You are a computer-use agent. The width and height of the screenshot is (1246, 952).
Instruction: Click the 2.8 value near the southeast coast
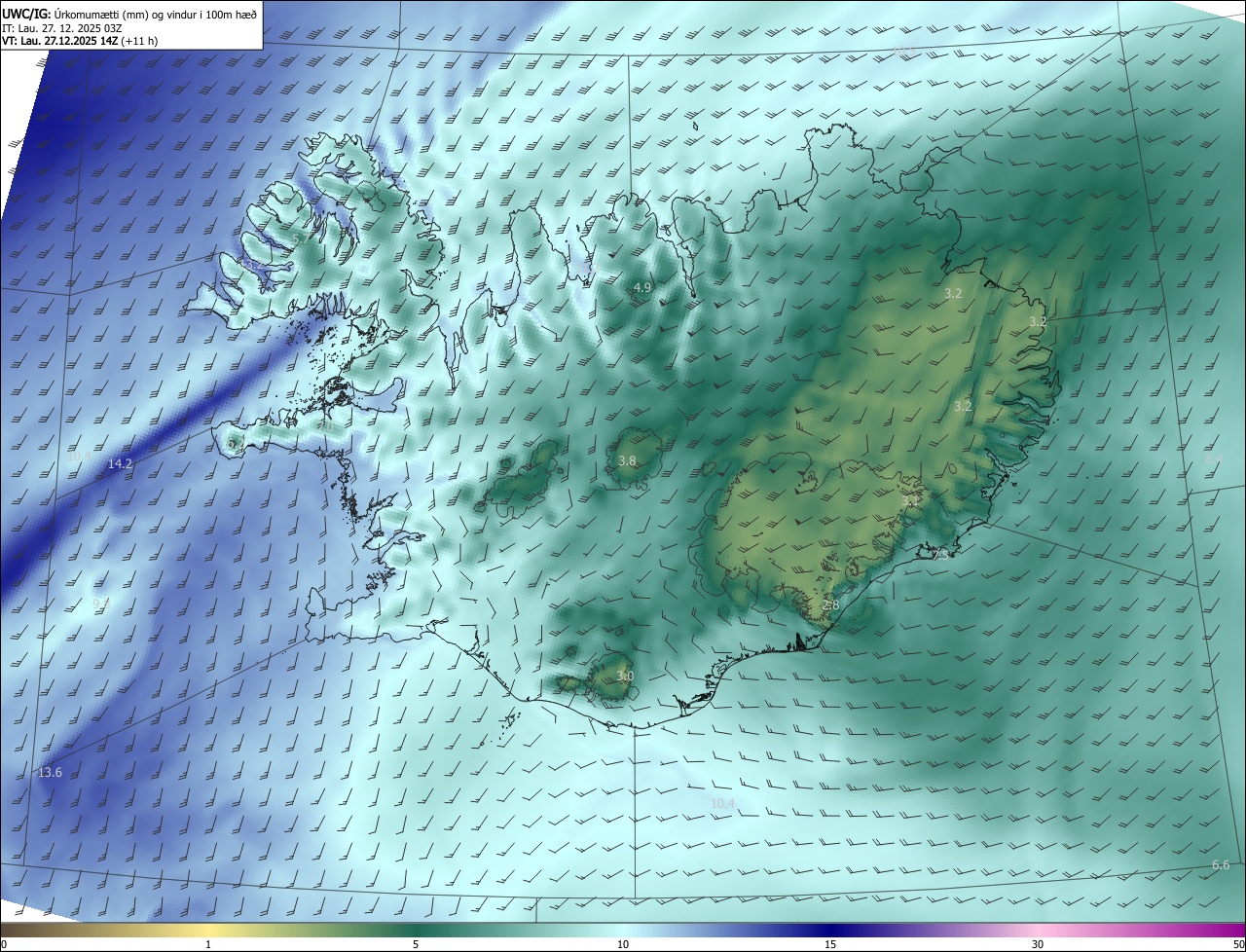click(830, 605)
